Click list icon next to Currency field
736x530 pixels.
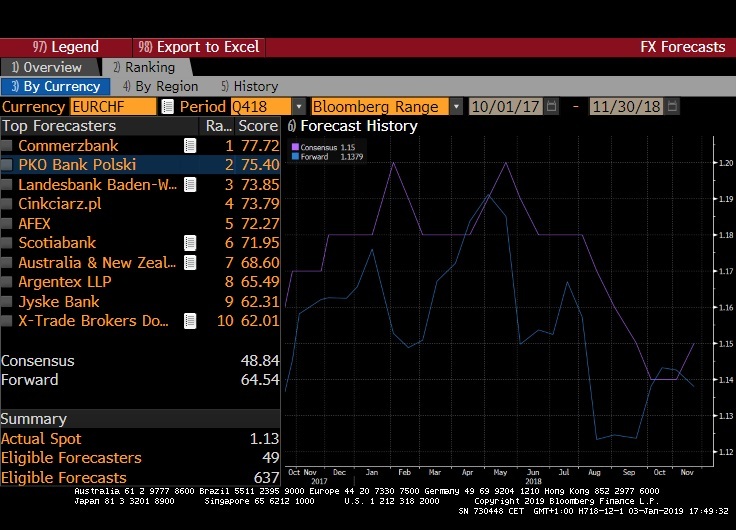[x=167, y=107]
